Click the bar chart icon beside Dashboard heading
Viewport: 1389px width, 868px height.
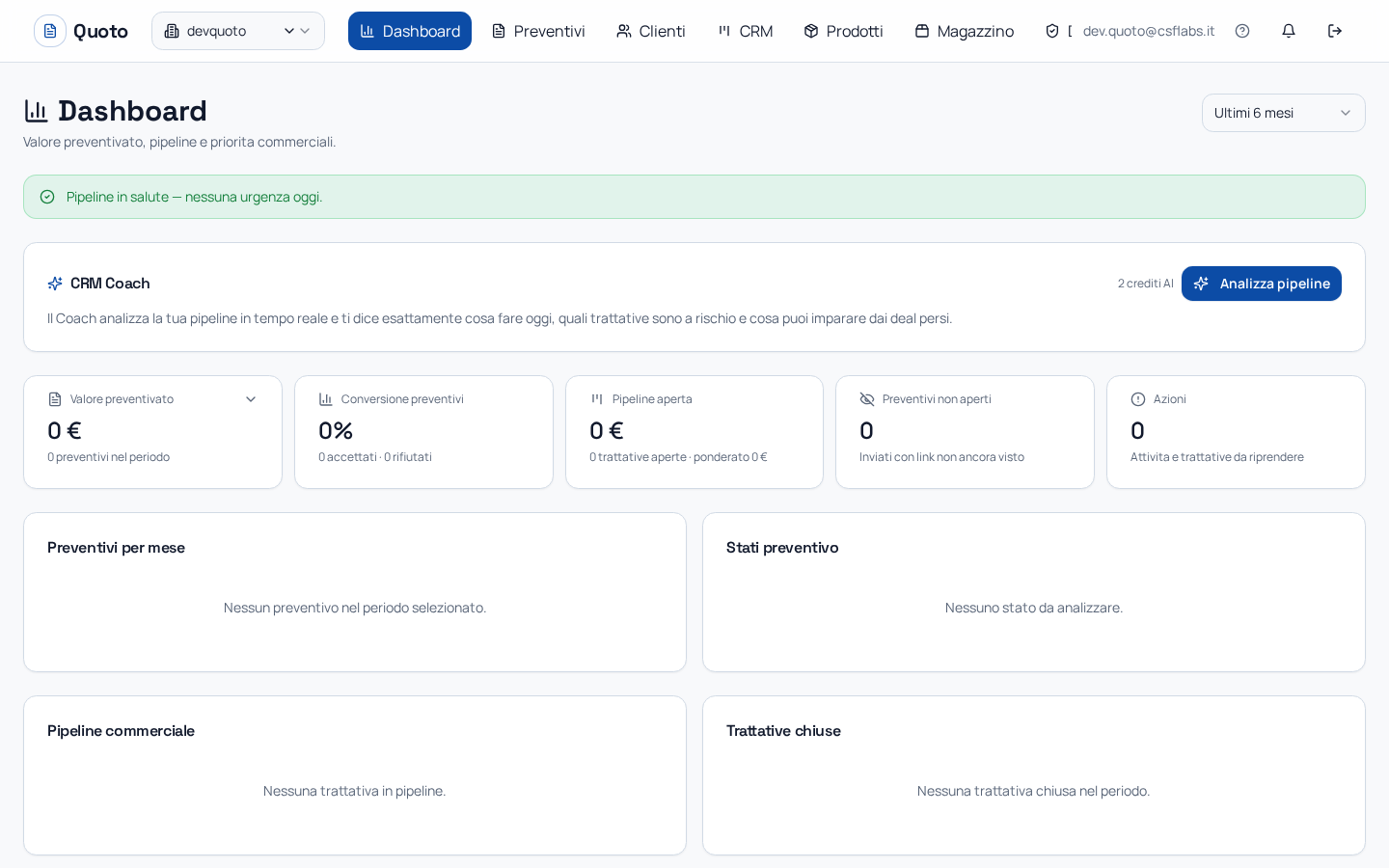(37, 111)
